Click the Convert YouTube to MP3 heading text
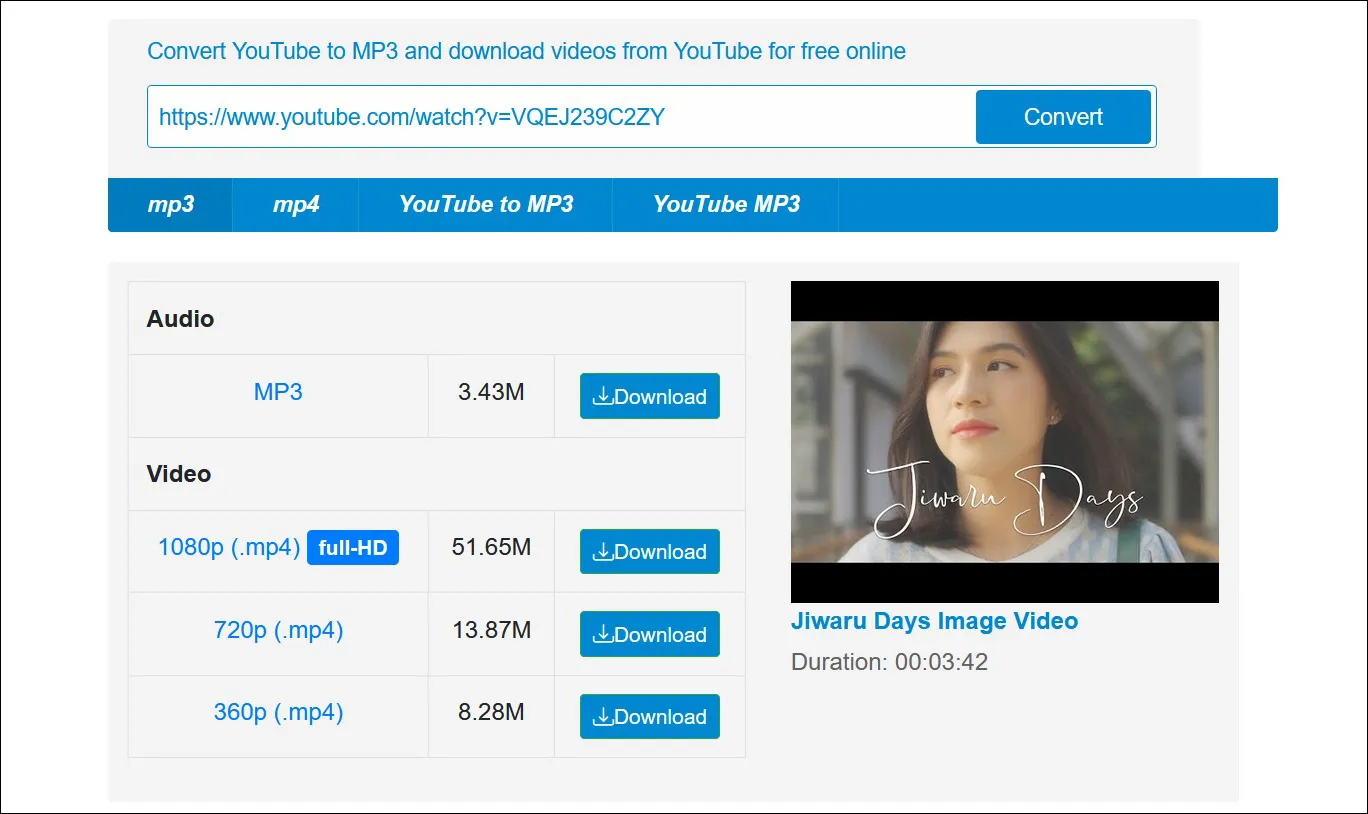The image size is (1368, 814). coord(526,51)
